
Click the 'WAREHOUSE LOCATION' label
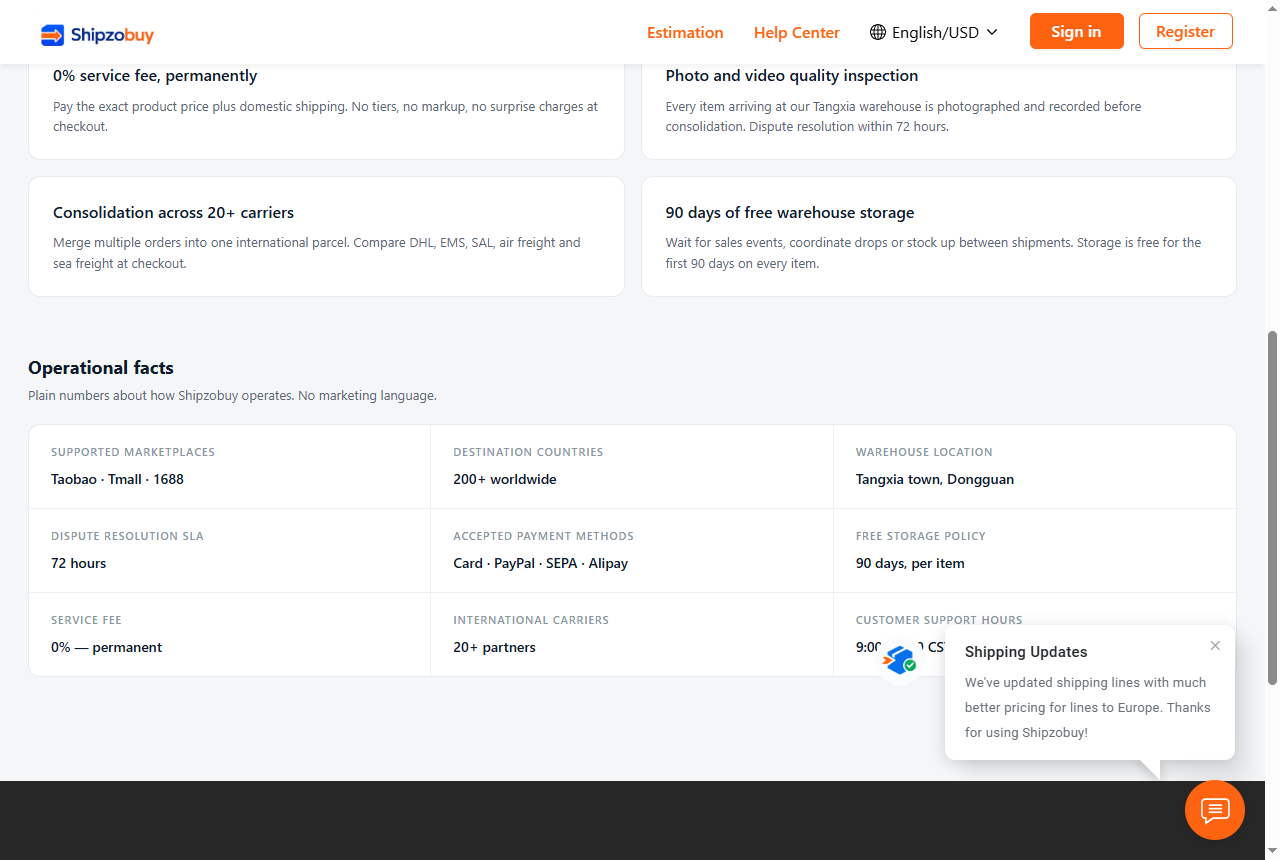click(924, 452)
